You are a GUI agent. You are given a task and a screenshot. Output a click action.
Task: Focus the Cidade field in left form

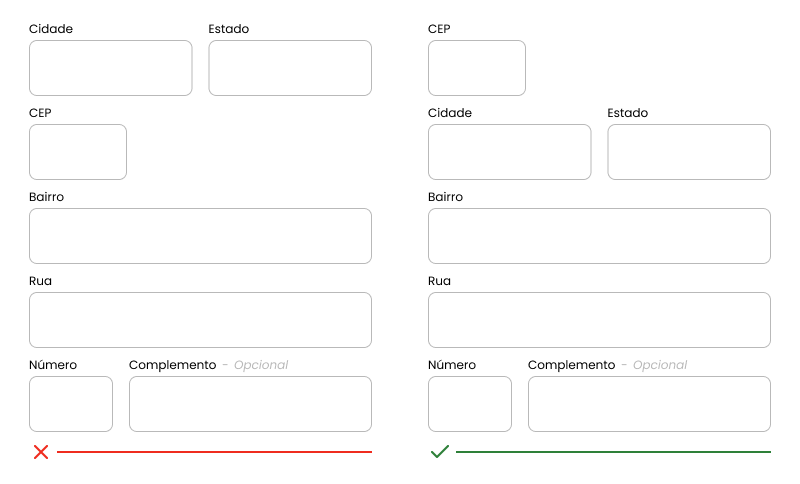coord(111,68)
